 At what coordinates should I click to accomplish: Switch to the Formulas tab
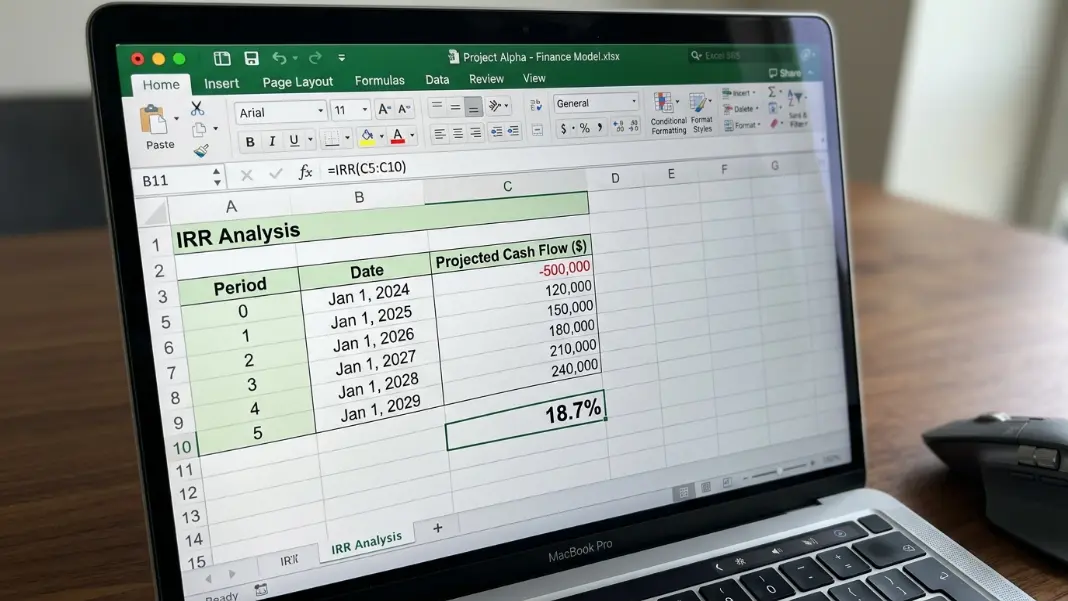click(379, 80)
